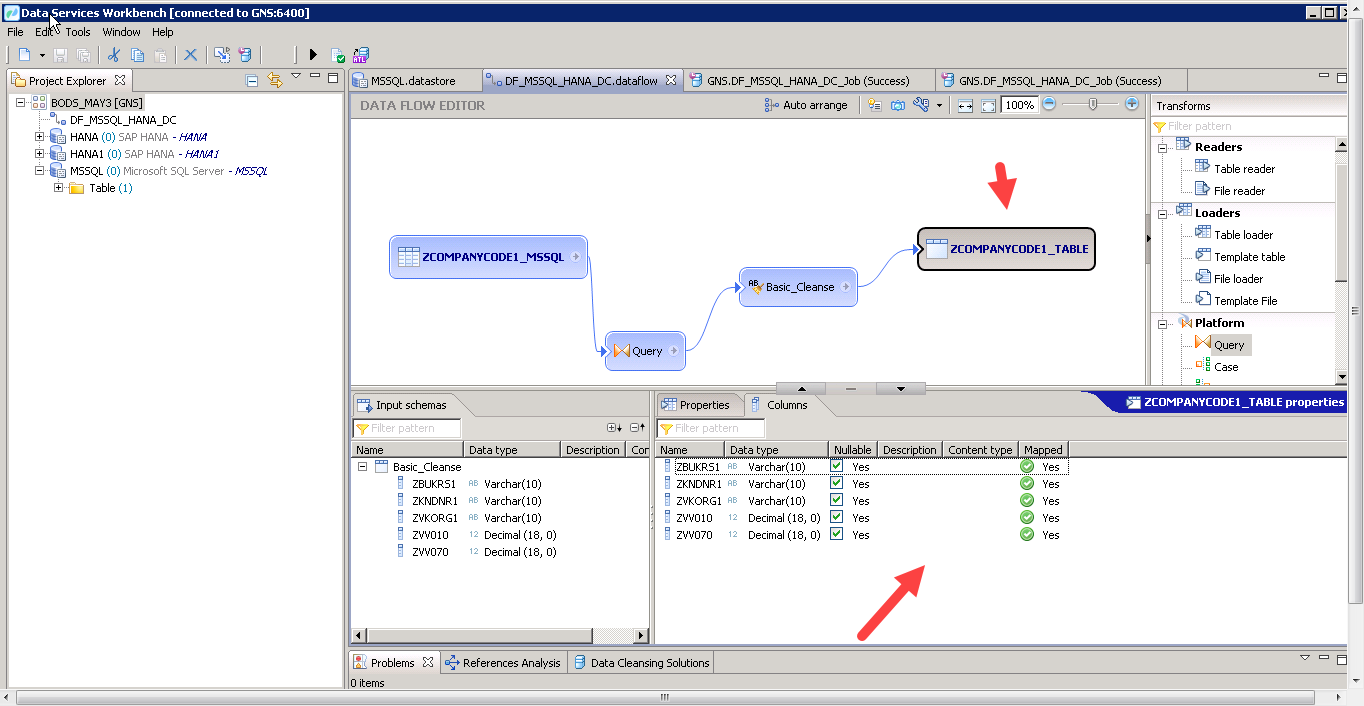
Task: Toggle Nullable for the ZVV070 column
Action: (x=836, y=534)
